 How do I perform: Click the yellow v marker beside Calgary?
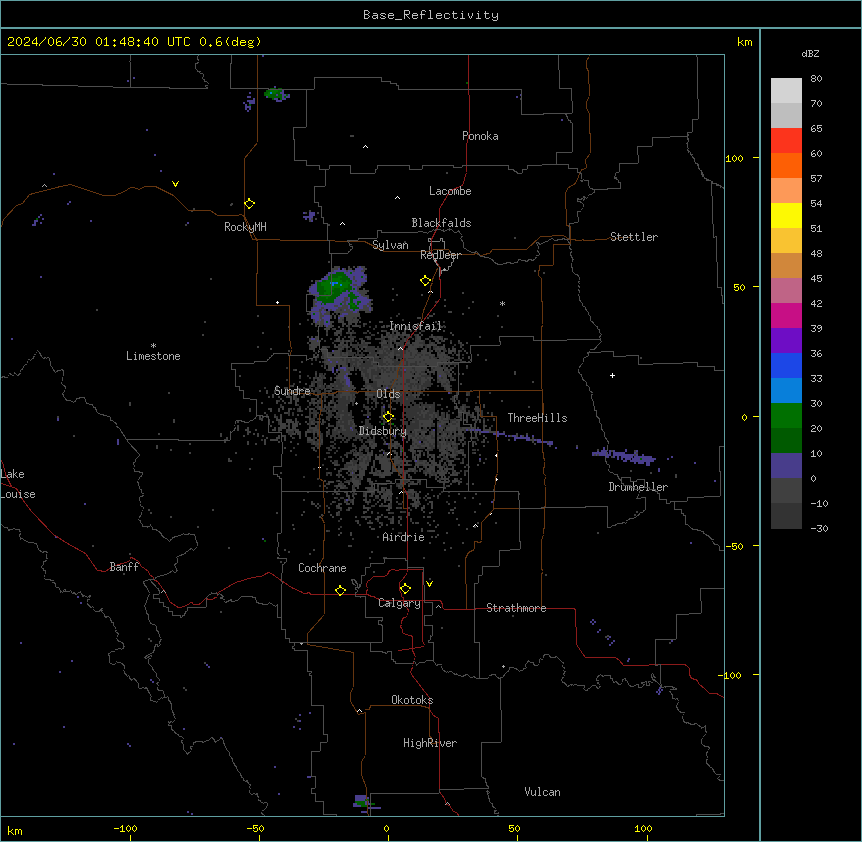pos(429,583)
